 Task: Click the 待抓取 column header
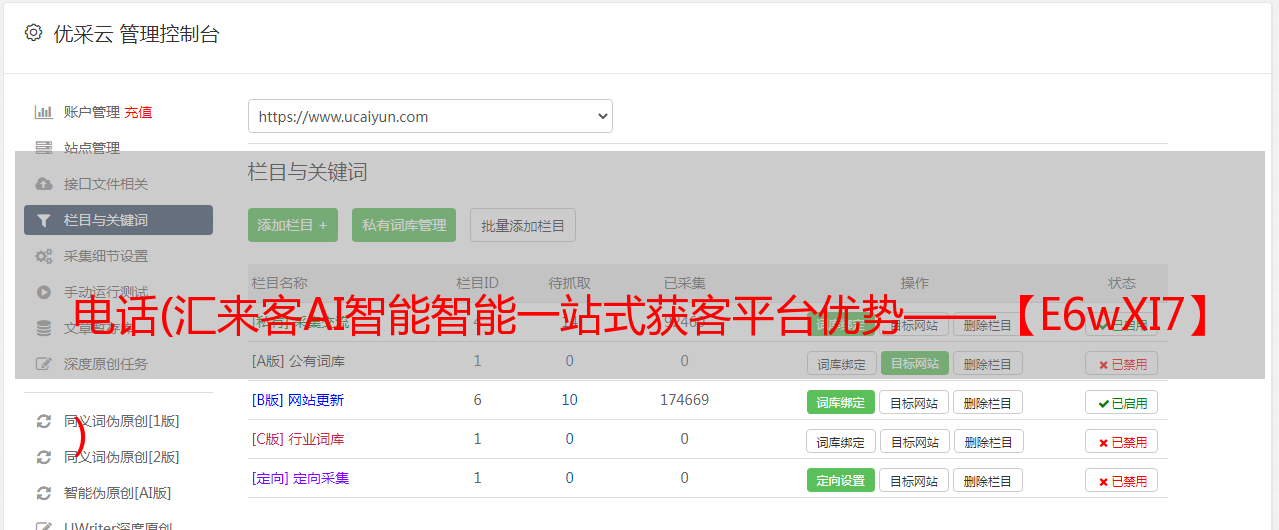coord(569,283)
